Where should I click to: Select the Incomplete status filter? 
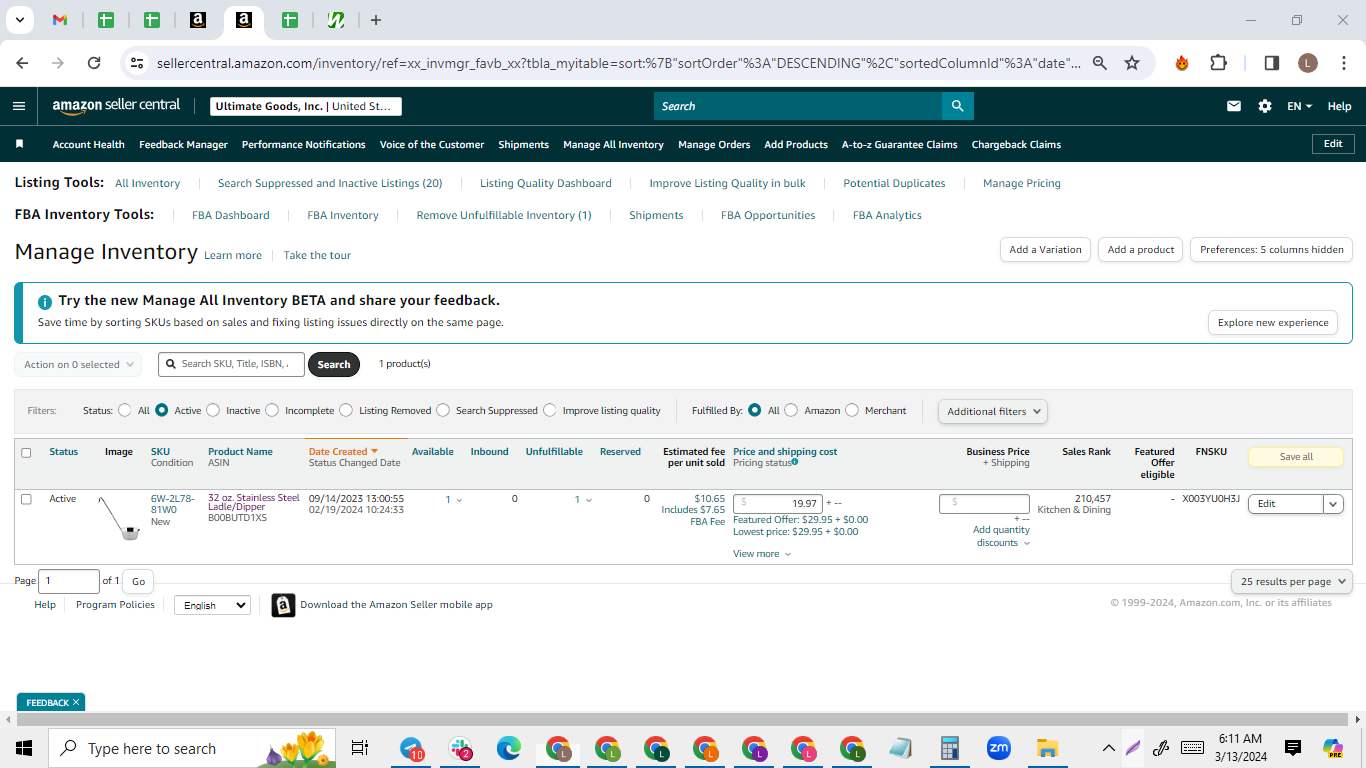pos(272,410)
